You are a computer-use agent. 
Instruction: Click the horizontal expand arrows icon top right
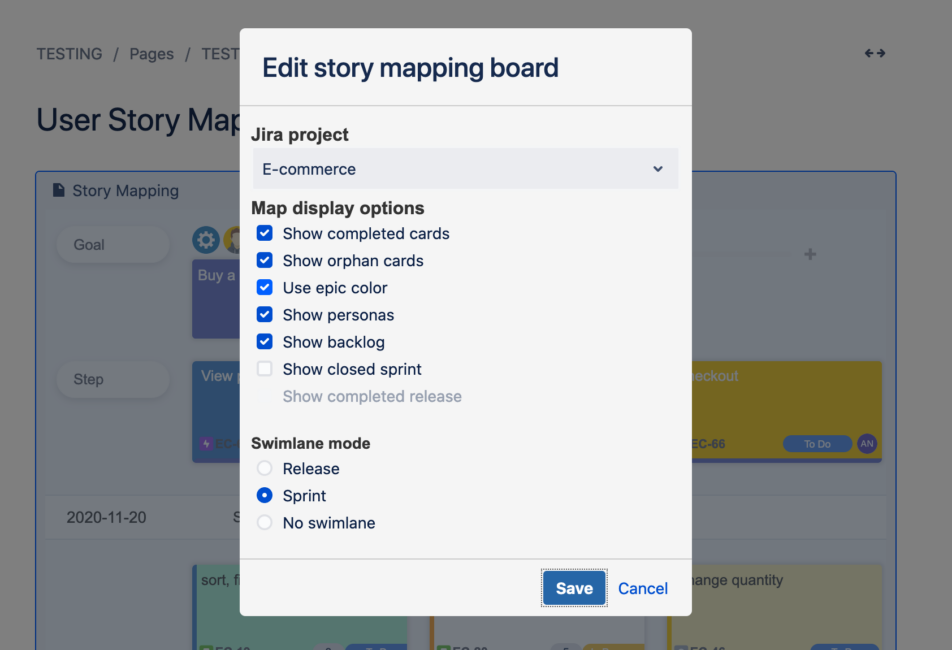(x=875, y=53)
